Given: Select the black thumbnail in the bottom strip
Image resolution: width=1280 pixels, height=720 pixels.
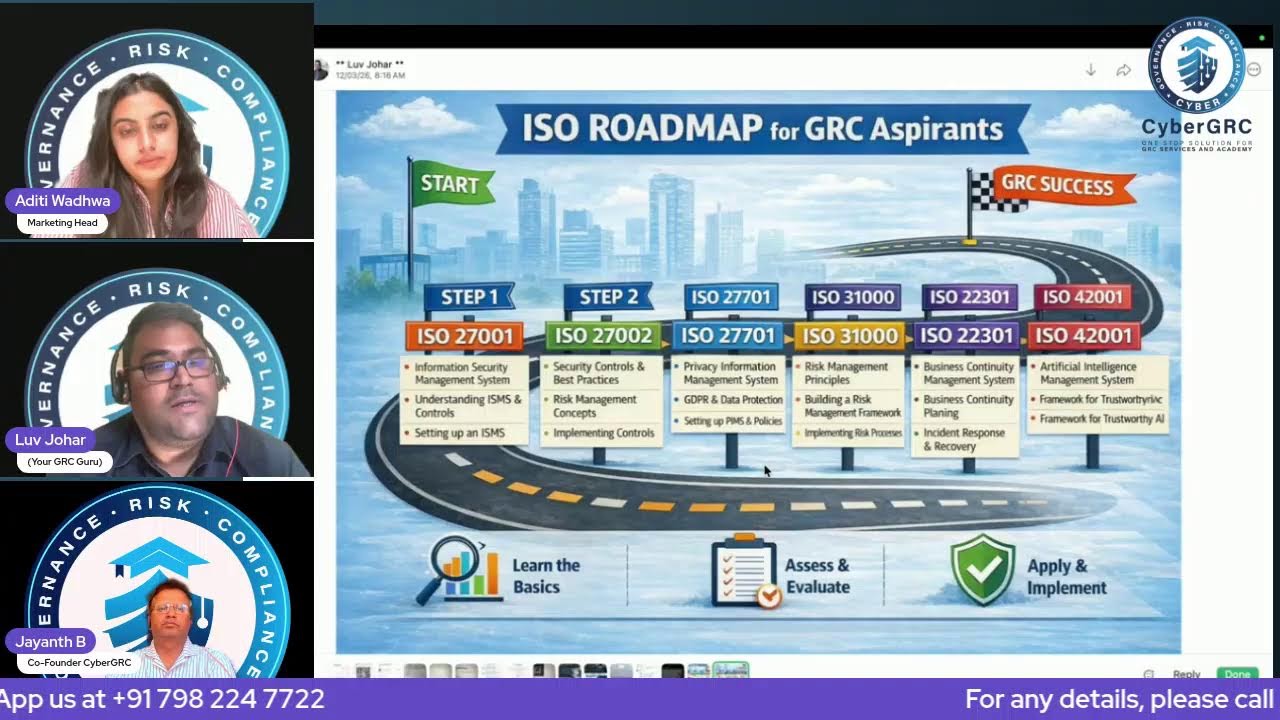Looking at the screenshot, I should point(672,671).
